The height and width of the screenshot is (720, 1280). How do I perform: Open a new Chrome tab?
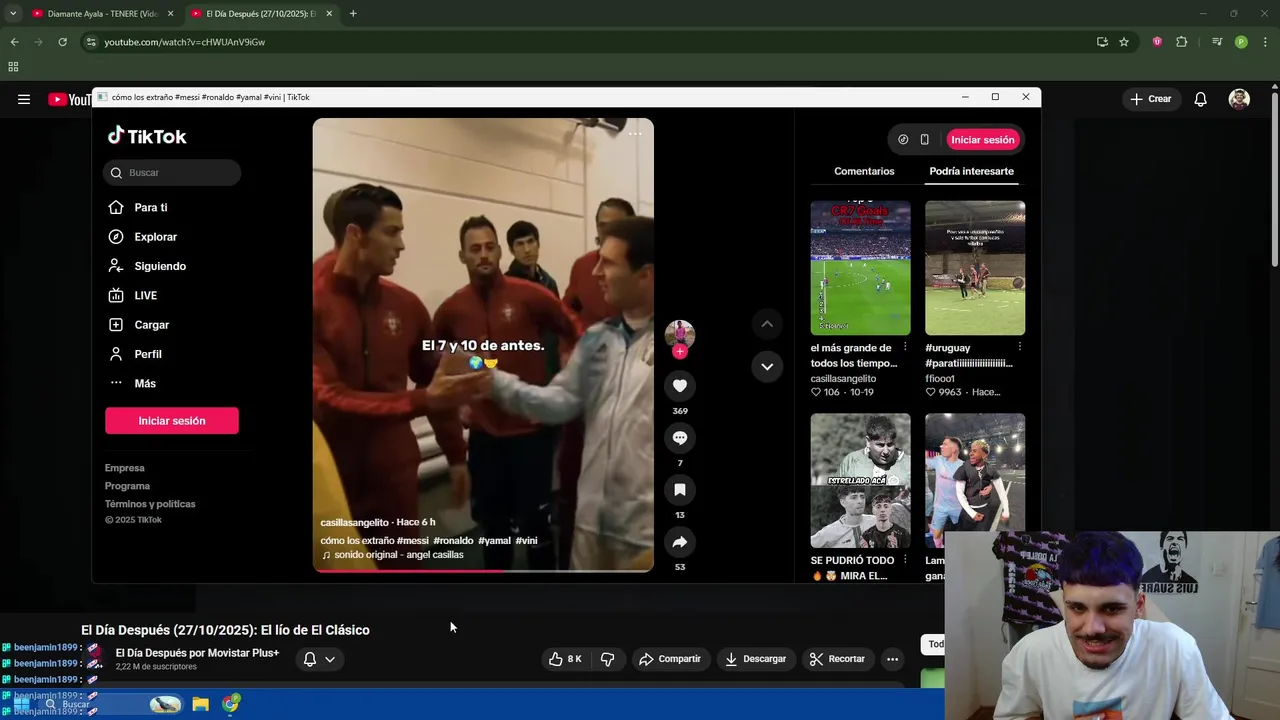(353, 13)
